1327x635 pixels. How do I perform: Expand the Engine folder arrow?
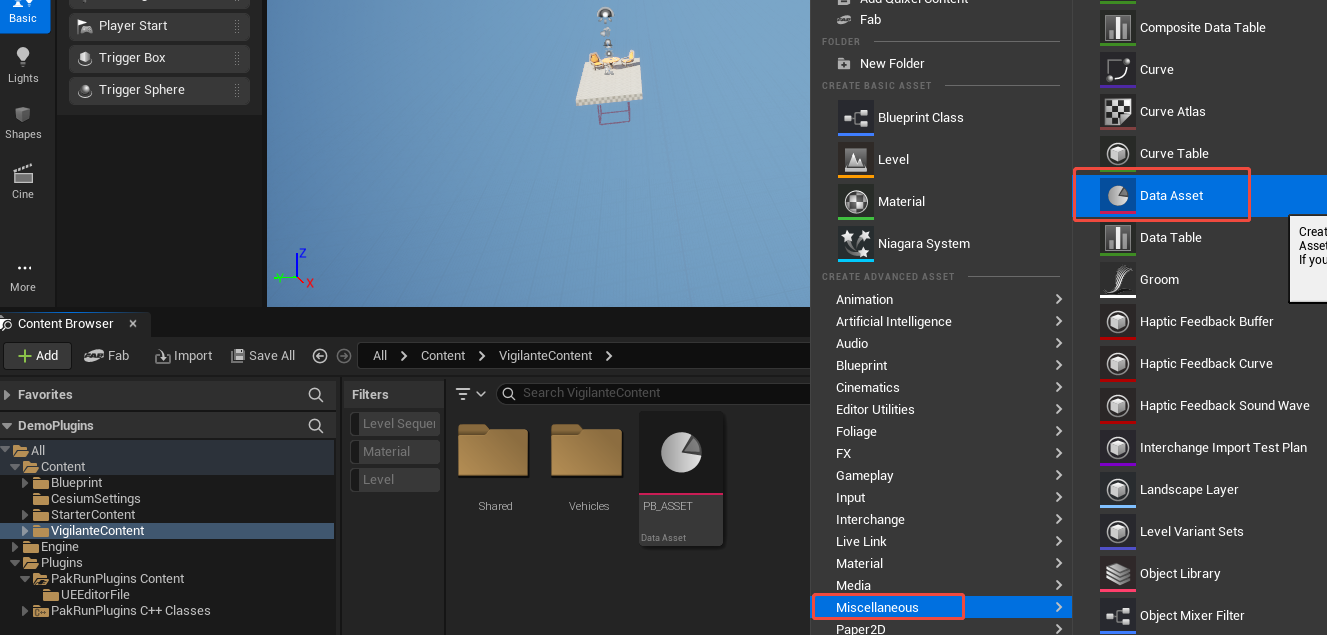tap(16, 547)
